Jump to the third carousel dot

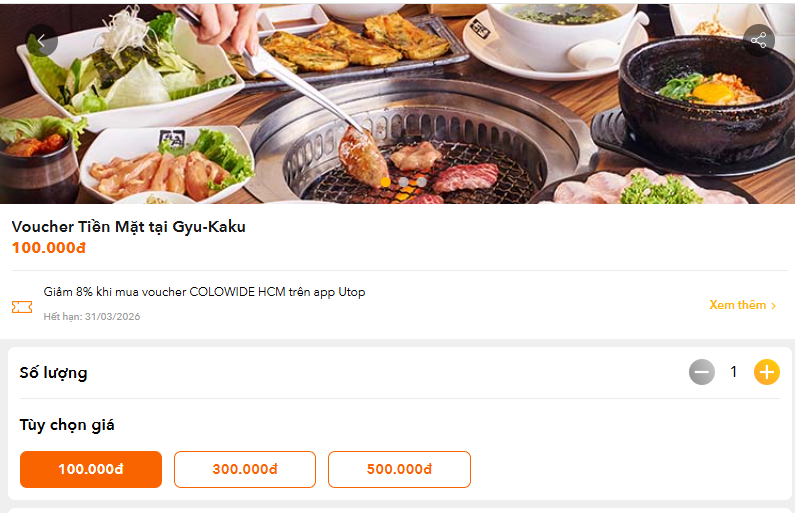[422, 182]
